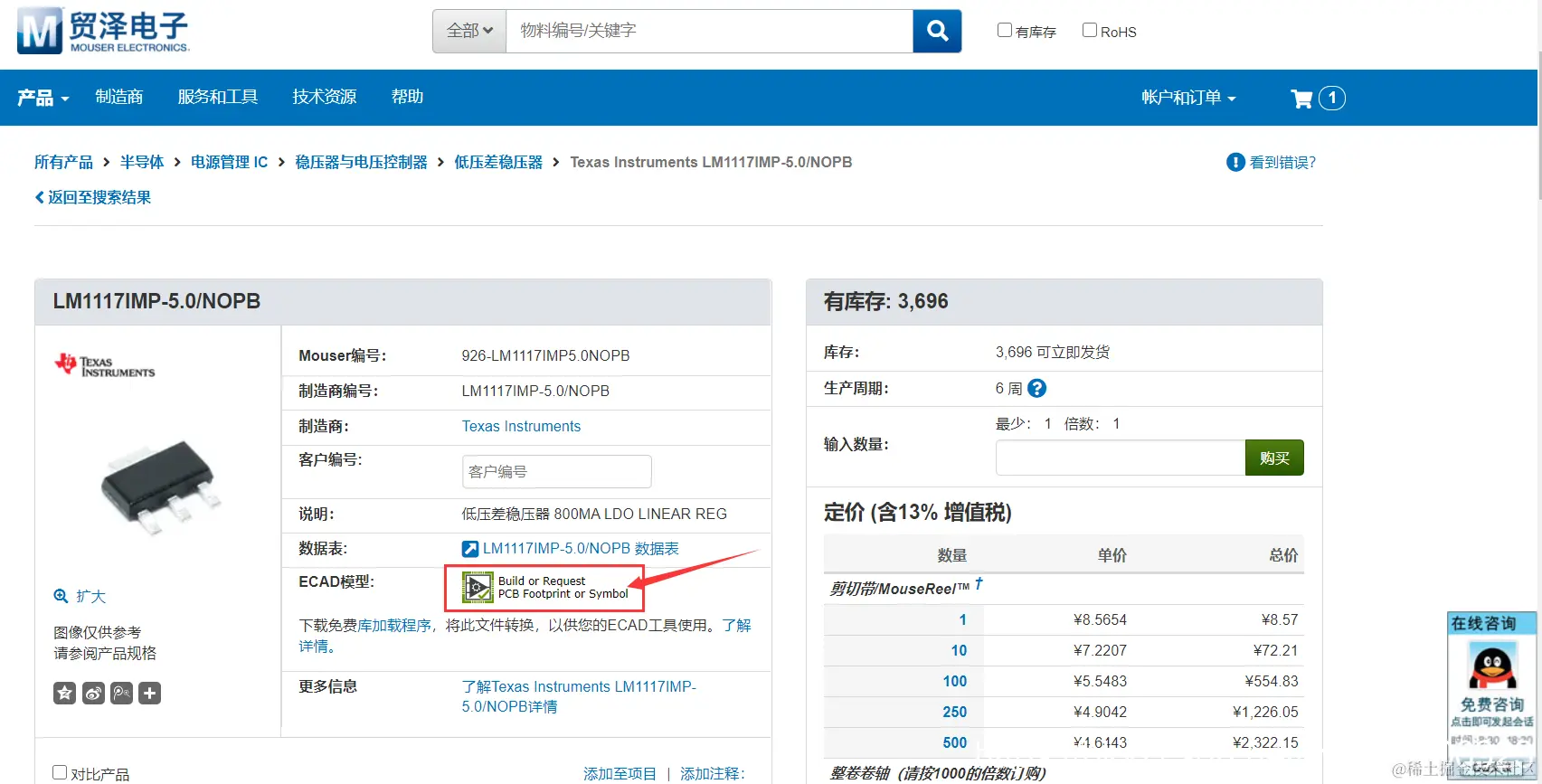The image size is (1542, 784).
Task: Click the lead time help question icon
Action: pos(1037,388)
